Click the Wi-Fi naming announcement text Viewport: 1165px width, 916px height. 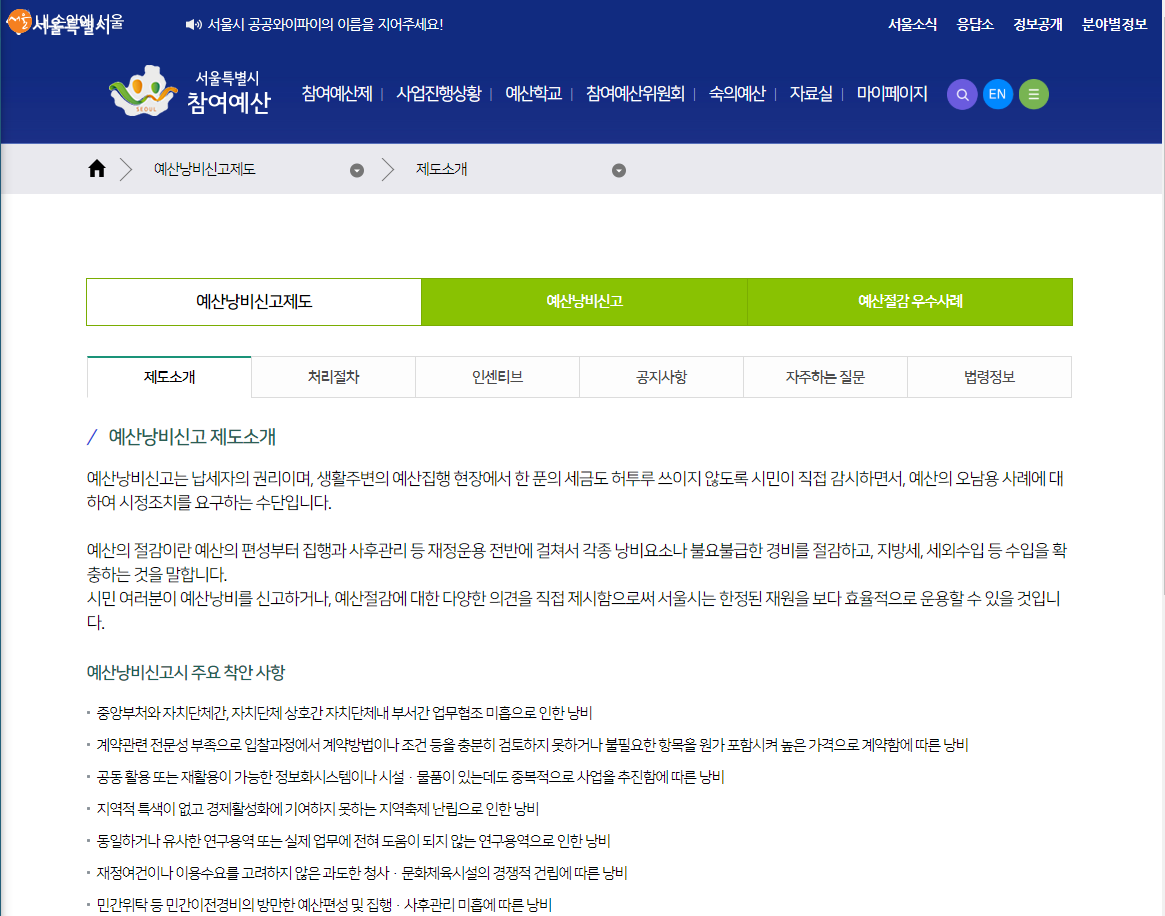tap(325, 24)
